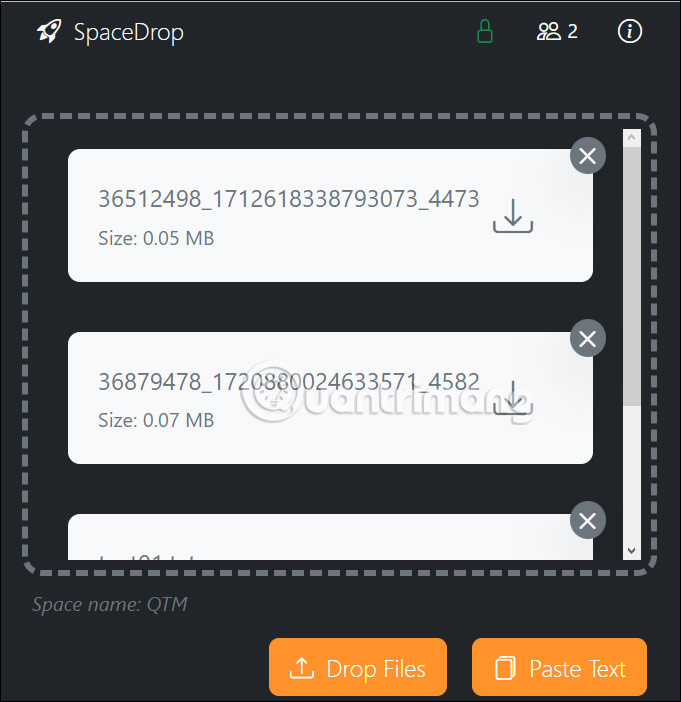Click the Drop Files button

tap(358, 667)
